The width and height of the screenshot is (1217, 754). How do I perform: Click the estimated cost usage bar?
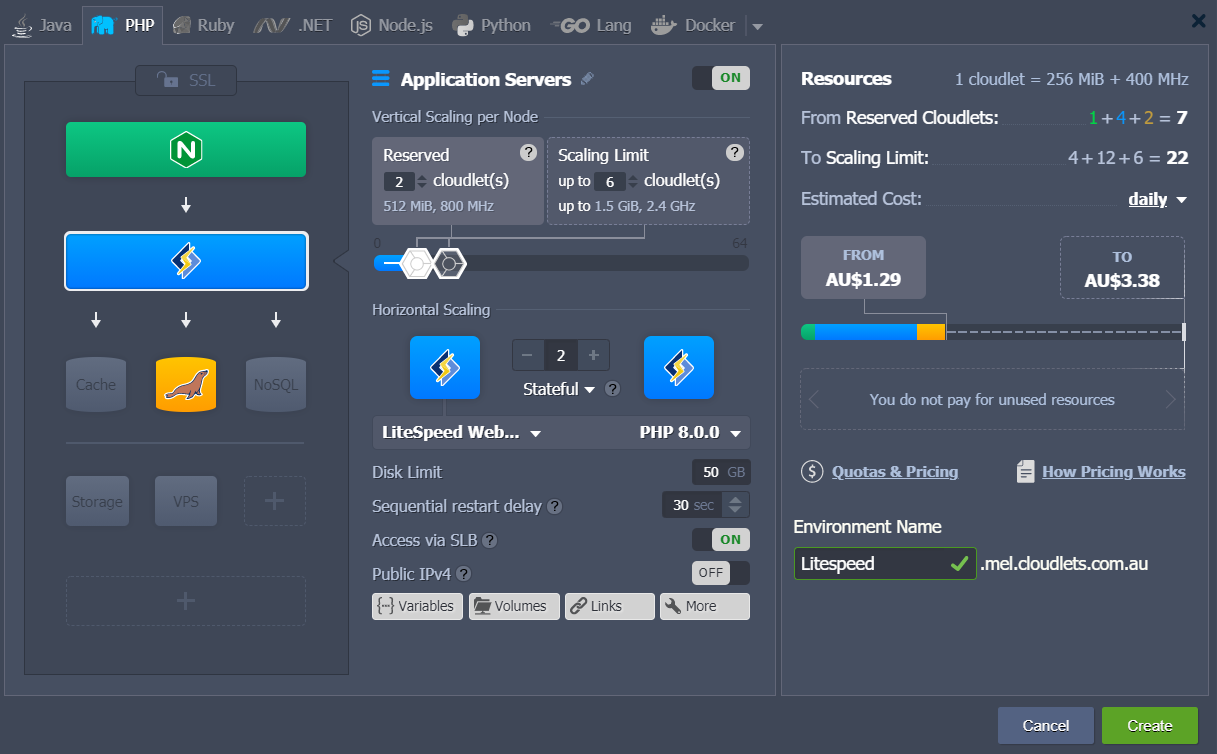(x=993, y=332)
